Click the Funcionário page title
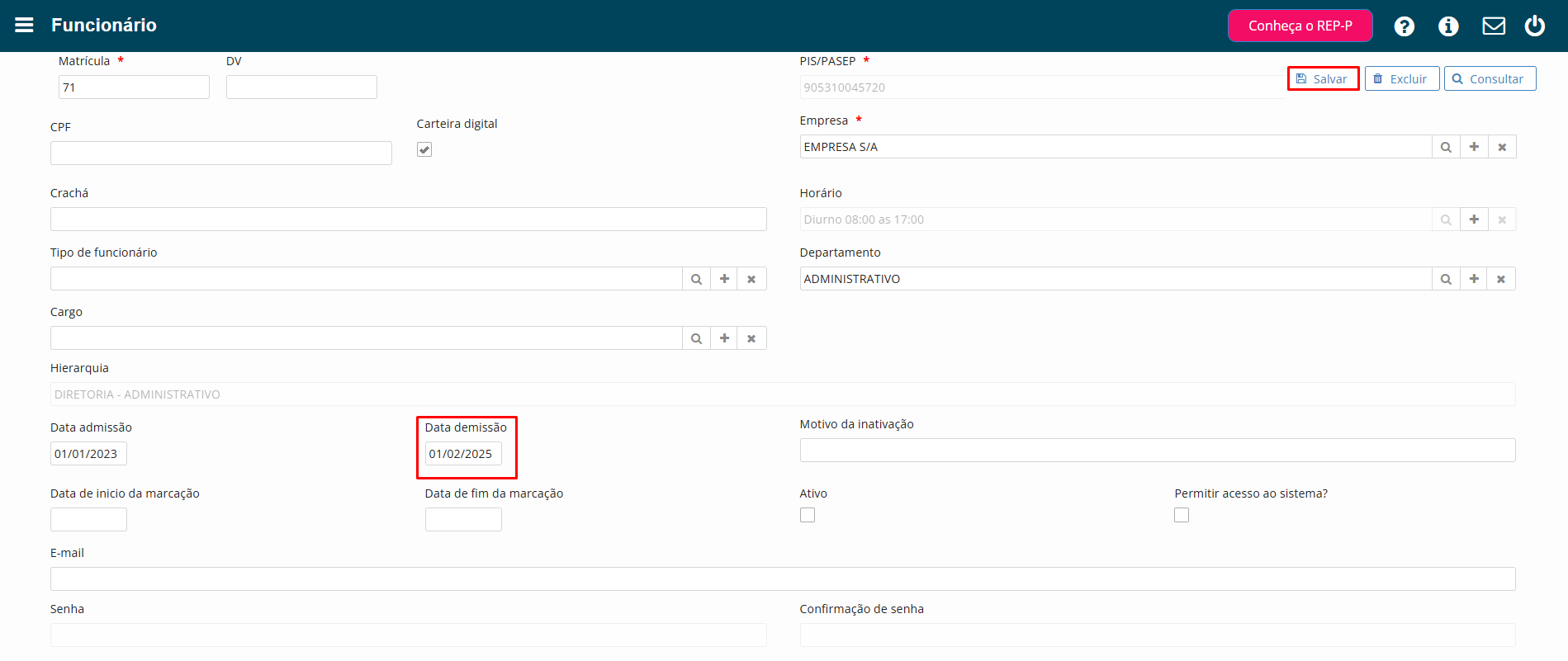This screenshot has width=1568, height=661. click(x=104, y=26)
